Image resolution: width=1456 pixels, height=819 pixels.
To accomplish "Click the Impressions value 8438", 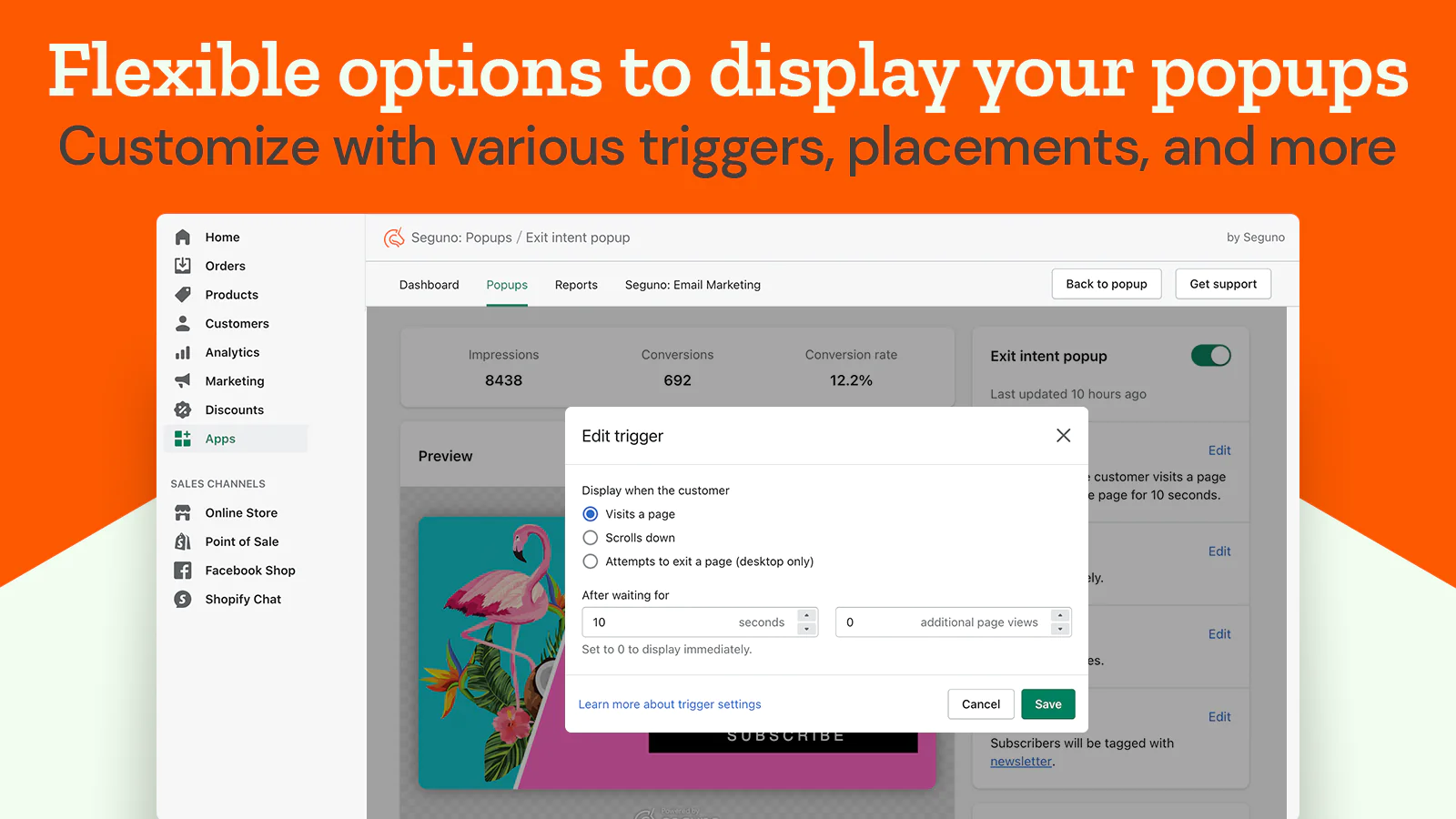I will click(x=503, y=380).
